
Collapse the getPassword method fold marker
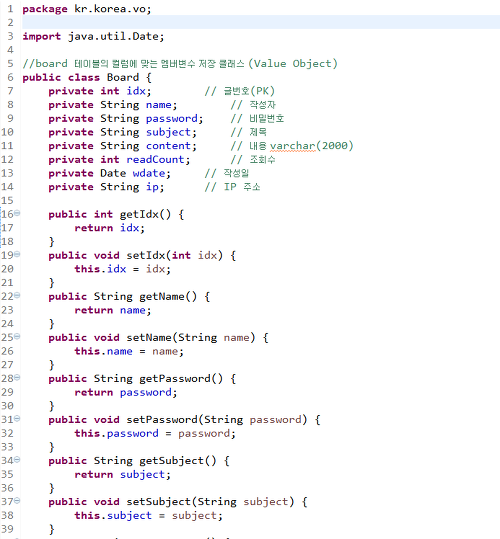click(17, 377)
